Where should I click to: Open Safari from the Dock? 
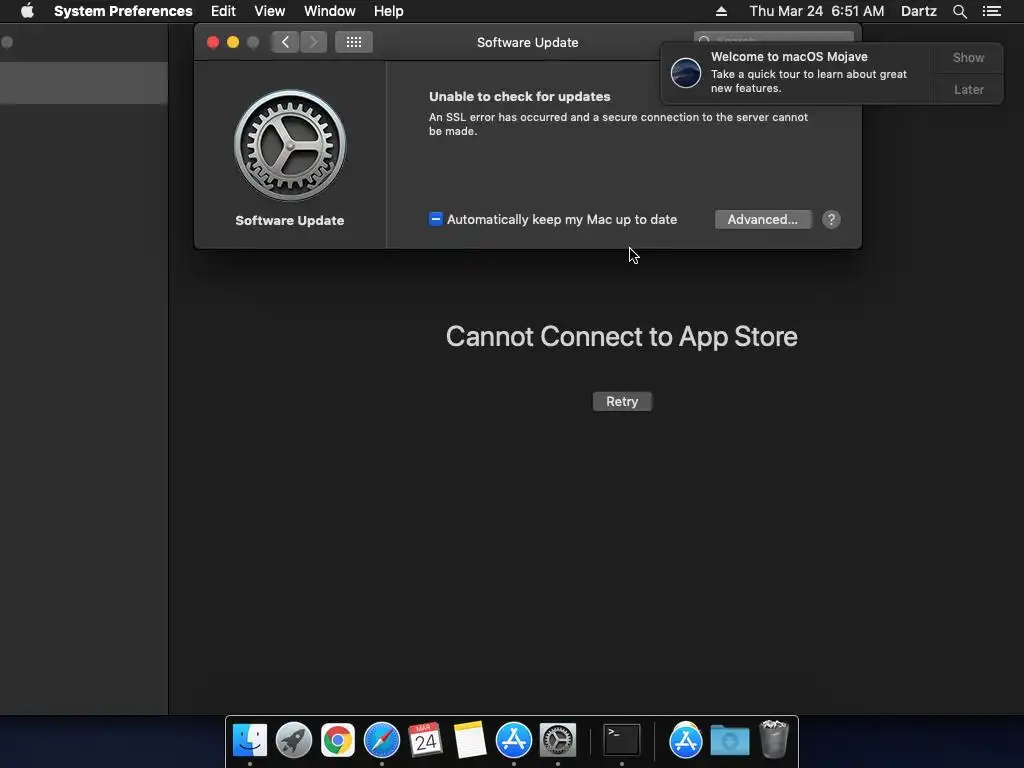[x=382, y=741]
